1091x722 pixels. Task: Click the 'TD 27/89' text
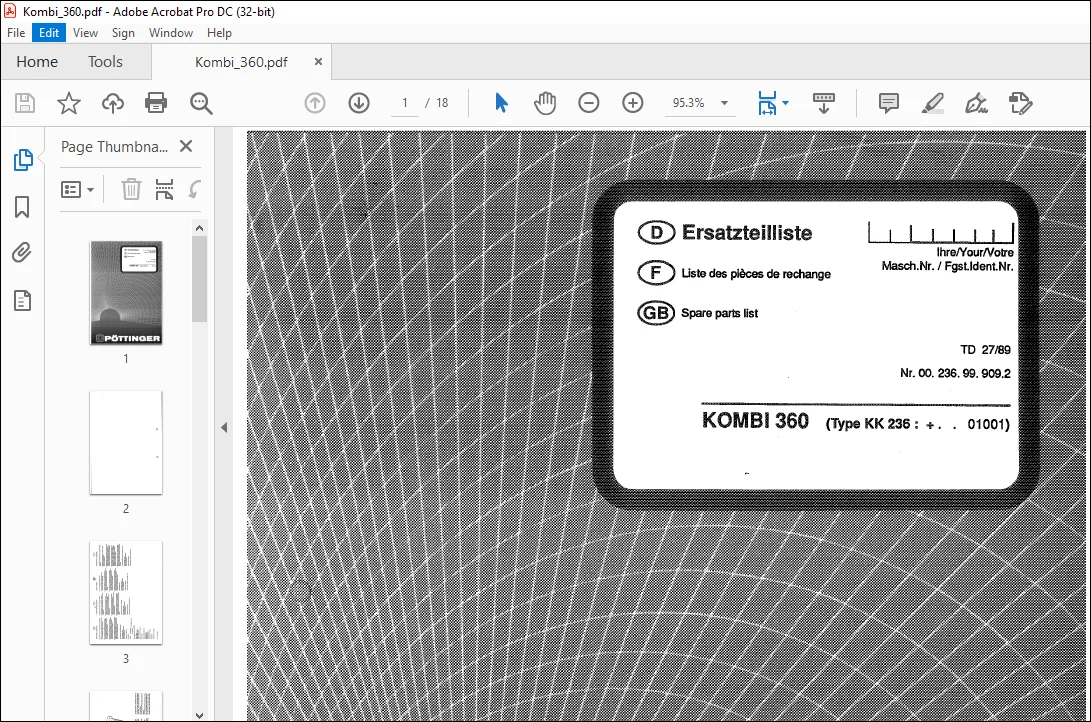pos(985,350)
